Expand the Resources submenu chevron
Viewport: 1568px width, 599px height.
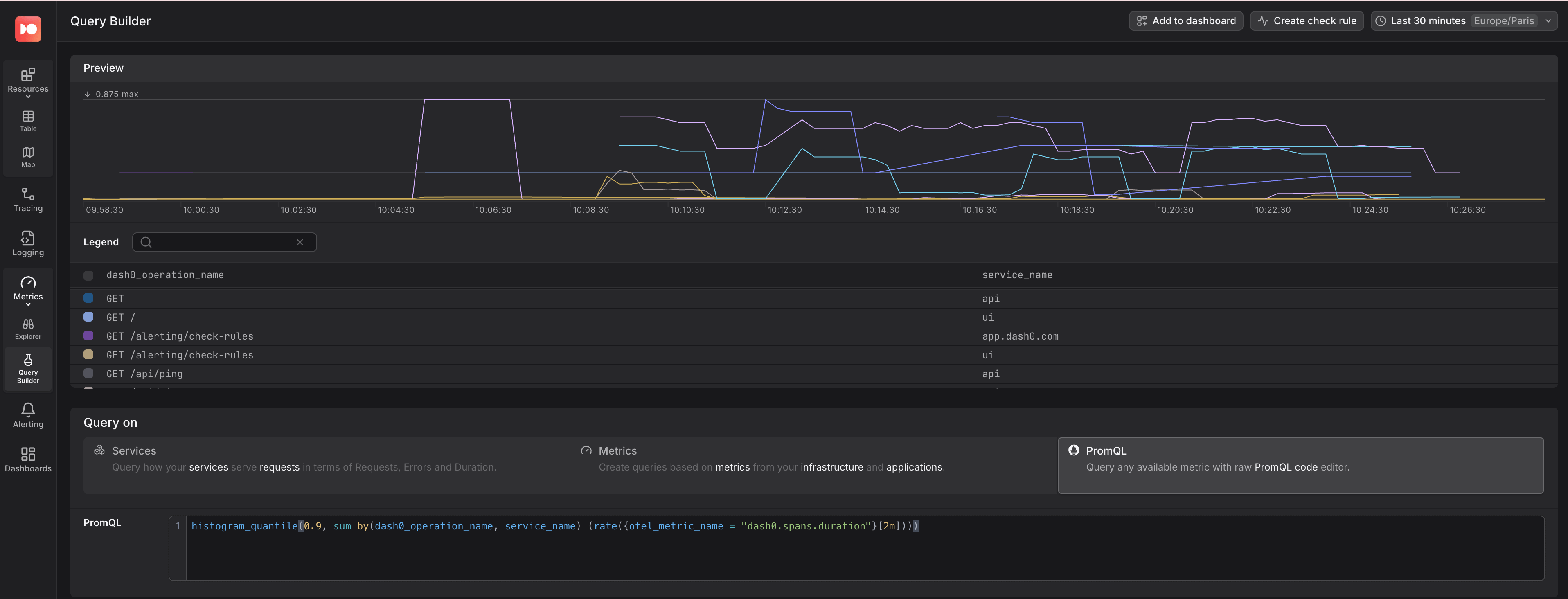point(28,96)
